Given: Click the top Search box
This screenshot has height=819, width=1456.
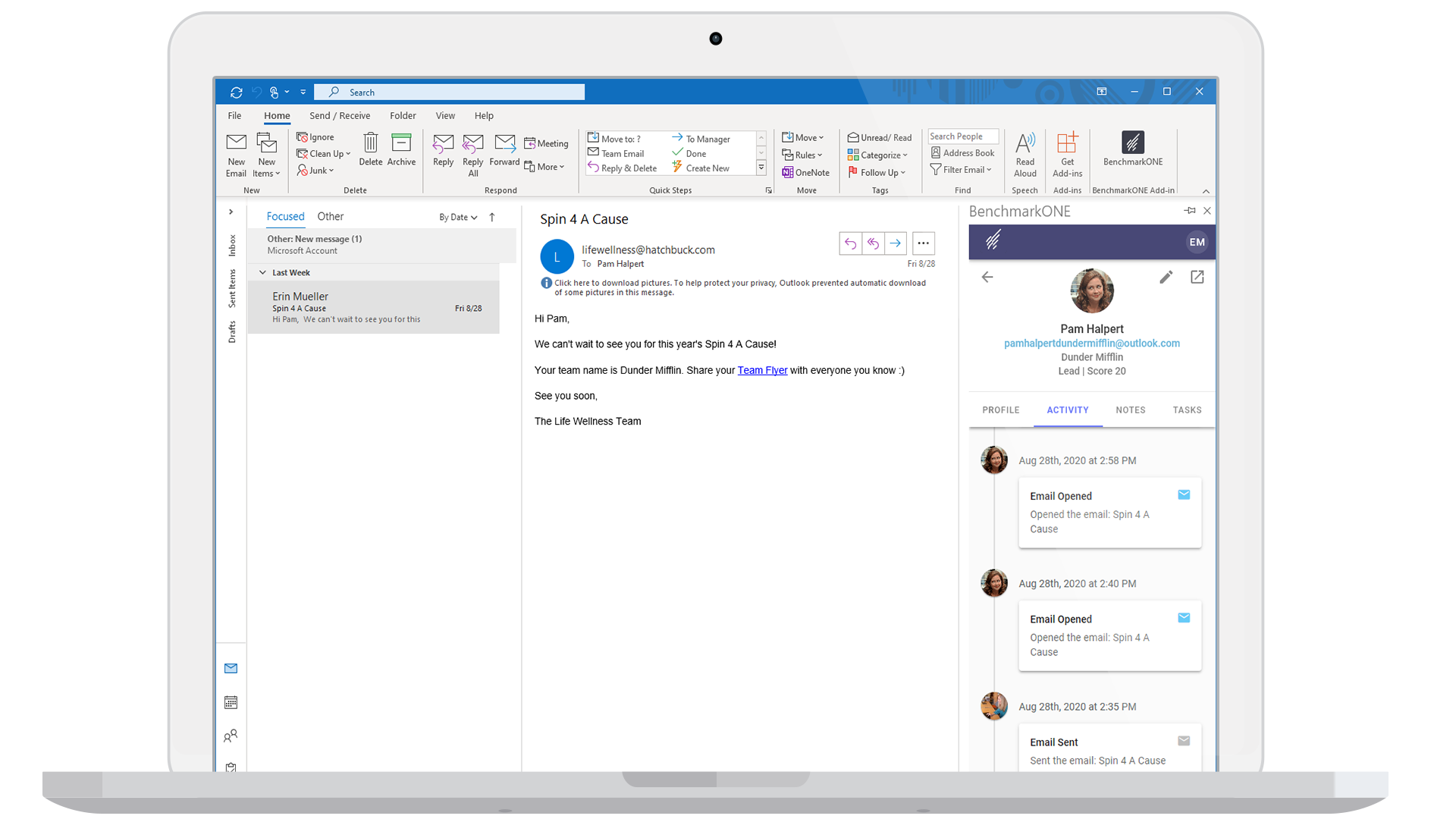Looking at the screenshot, I should [x=449, y=93].
